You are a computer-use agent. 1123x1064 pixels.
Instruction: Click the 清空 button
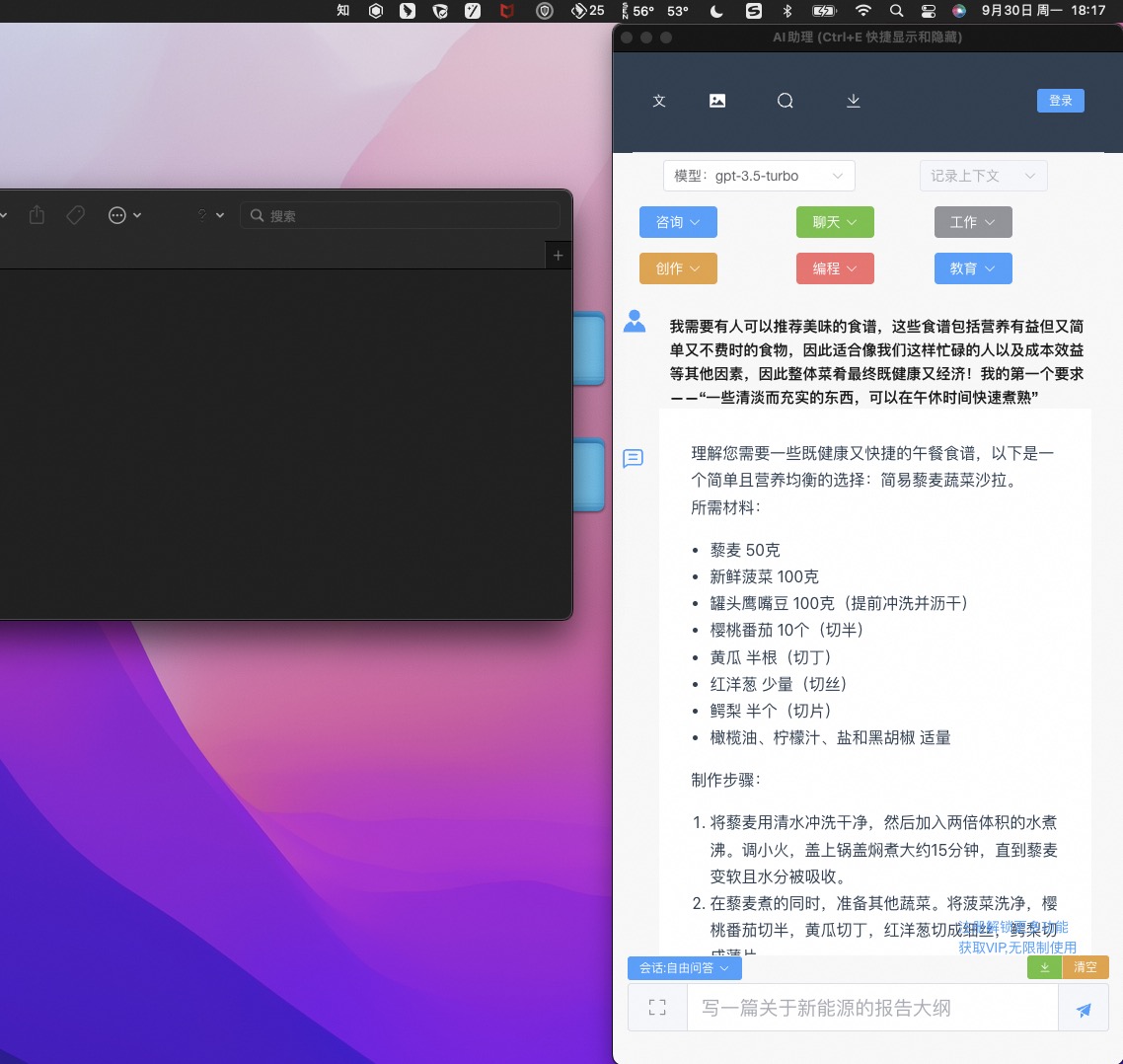[x=1086, y=967]
